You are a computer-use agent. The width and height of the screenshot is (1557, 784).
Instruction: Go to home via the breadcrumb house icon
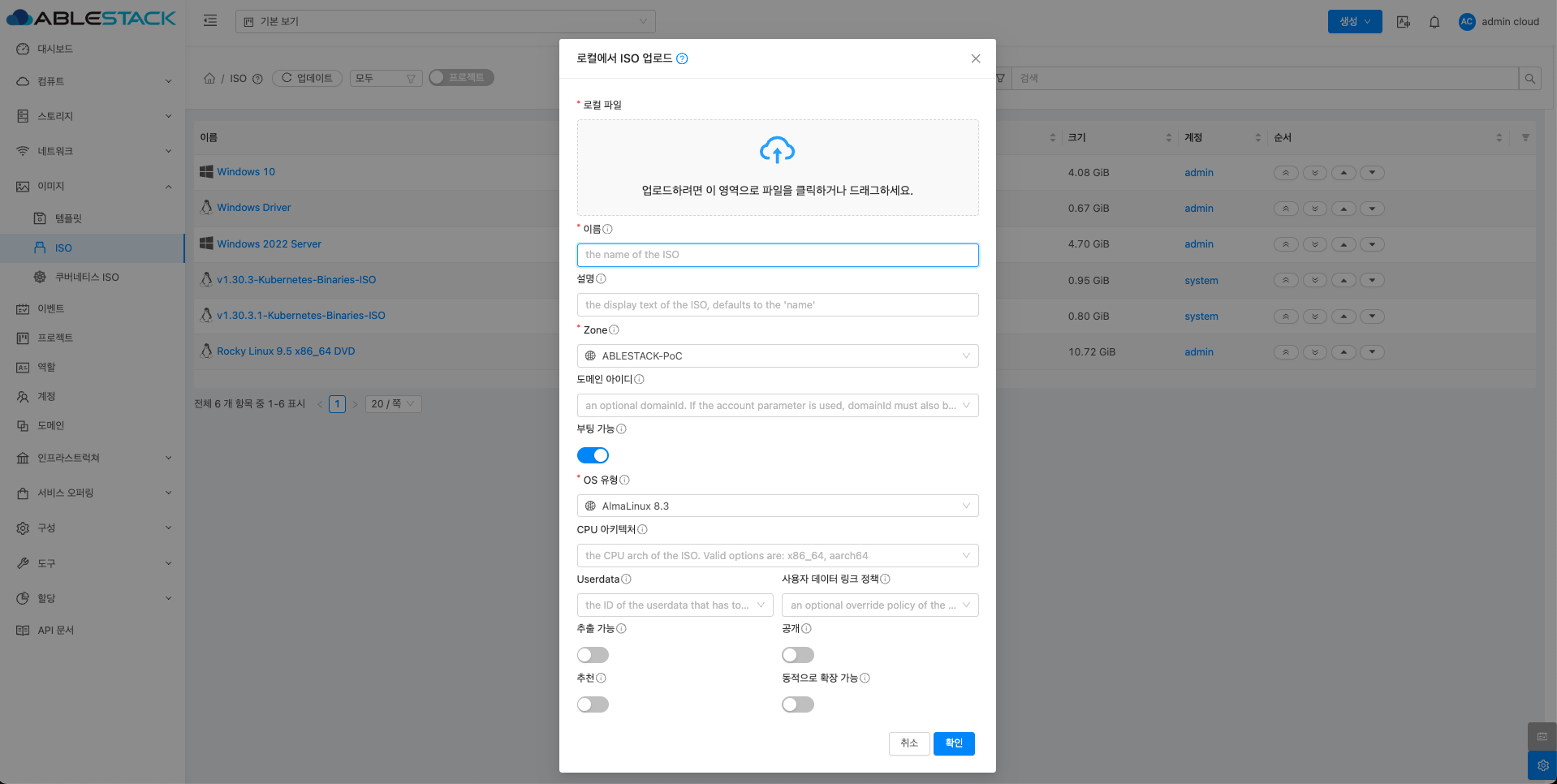click(x=209, y=78)
